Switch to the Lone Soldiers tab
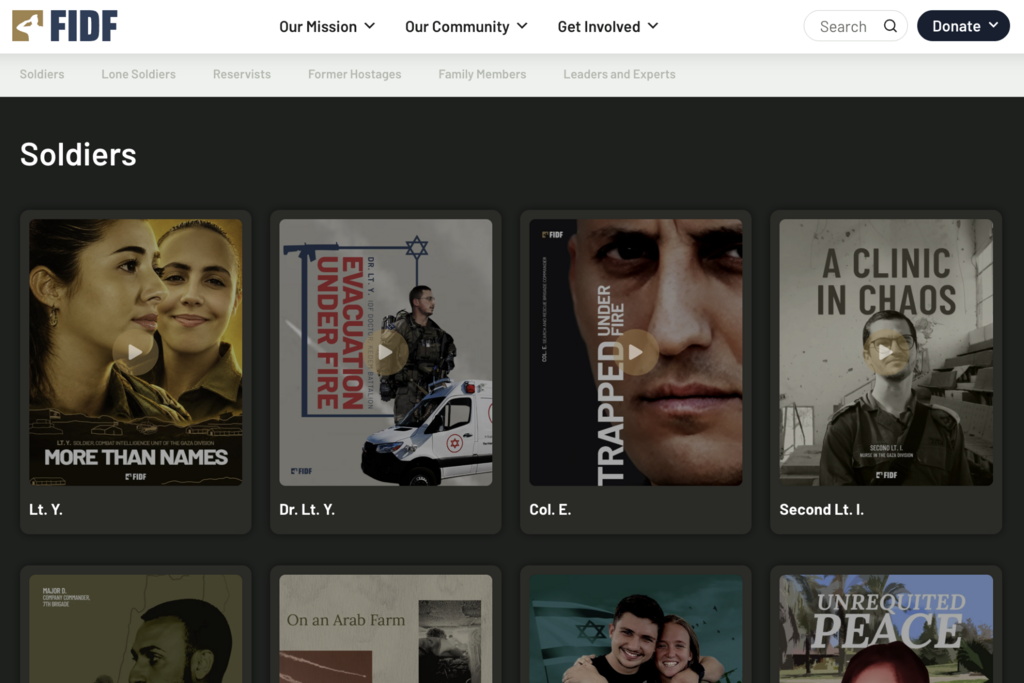Screen dimensions: 1024x683 click(138, 74)
